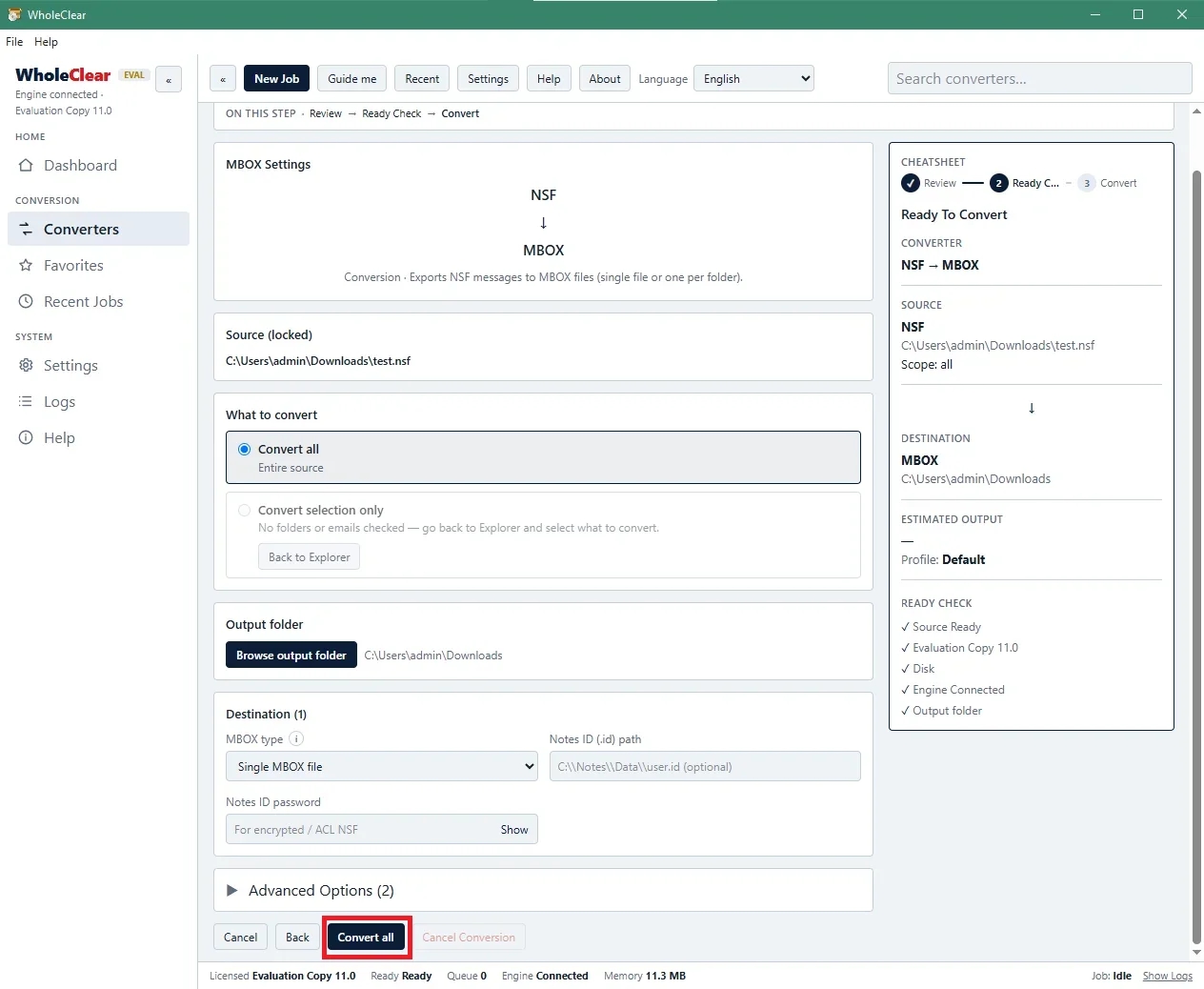This screenshot has height=989, width=1204.
Task: Click Ready Check in the step breadcrumb
Action: click(x=391, y=113)
